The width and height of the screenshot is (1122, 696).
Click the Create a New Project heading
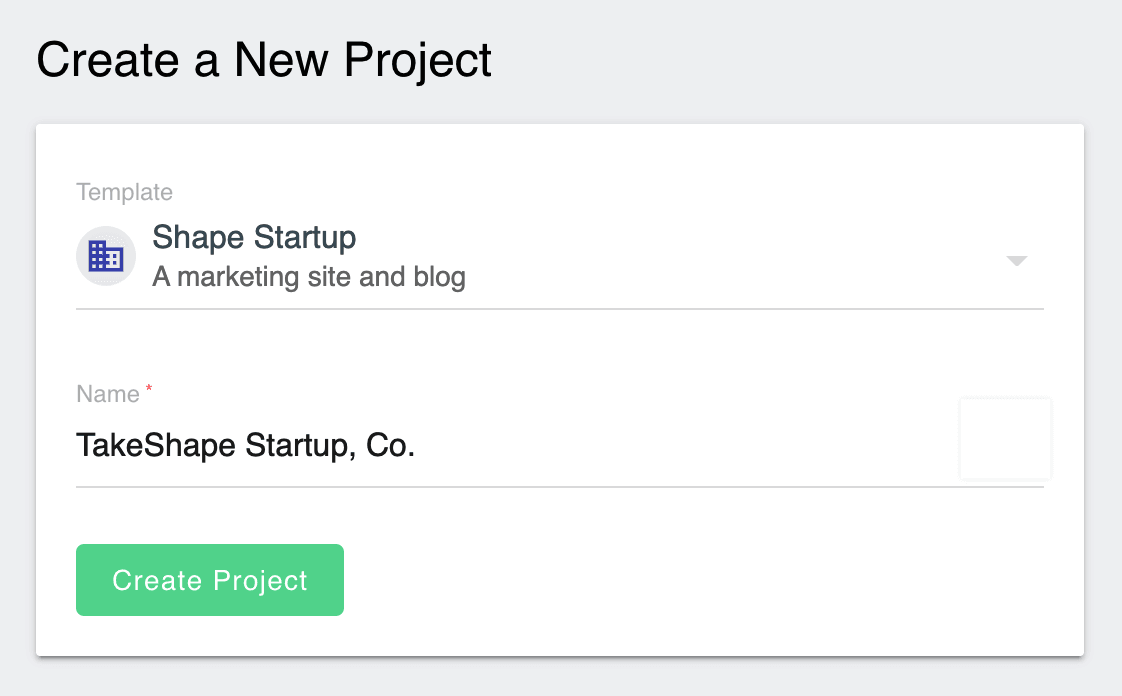(x=264, y=59)
